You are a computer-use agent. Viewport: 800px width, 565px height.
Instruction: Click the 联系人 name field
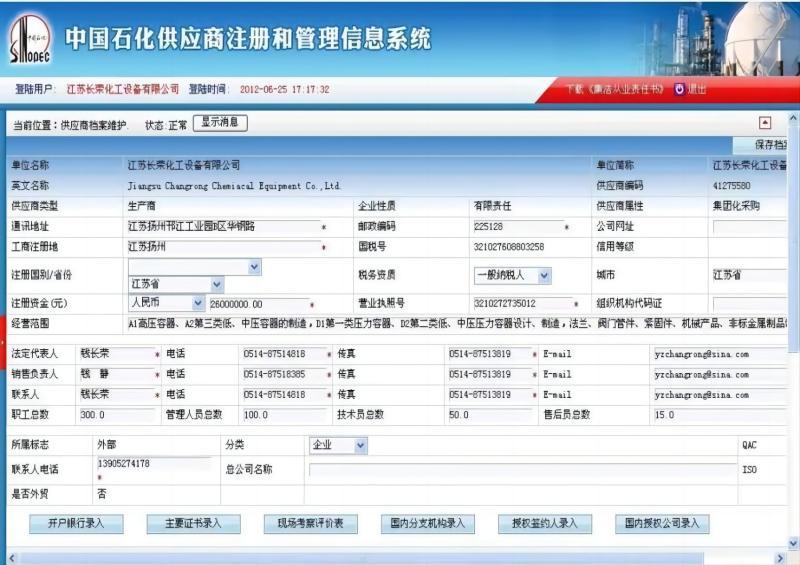coord(117,395)
